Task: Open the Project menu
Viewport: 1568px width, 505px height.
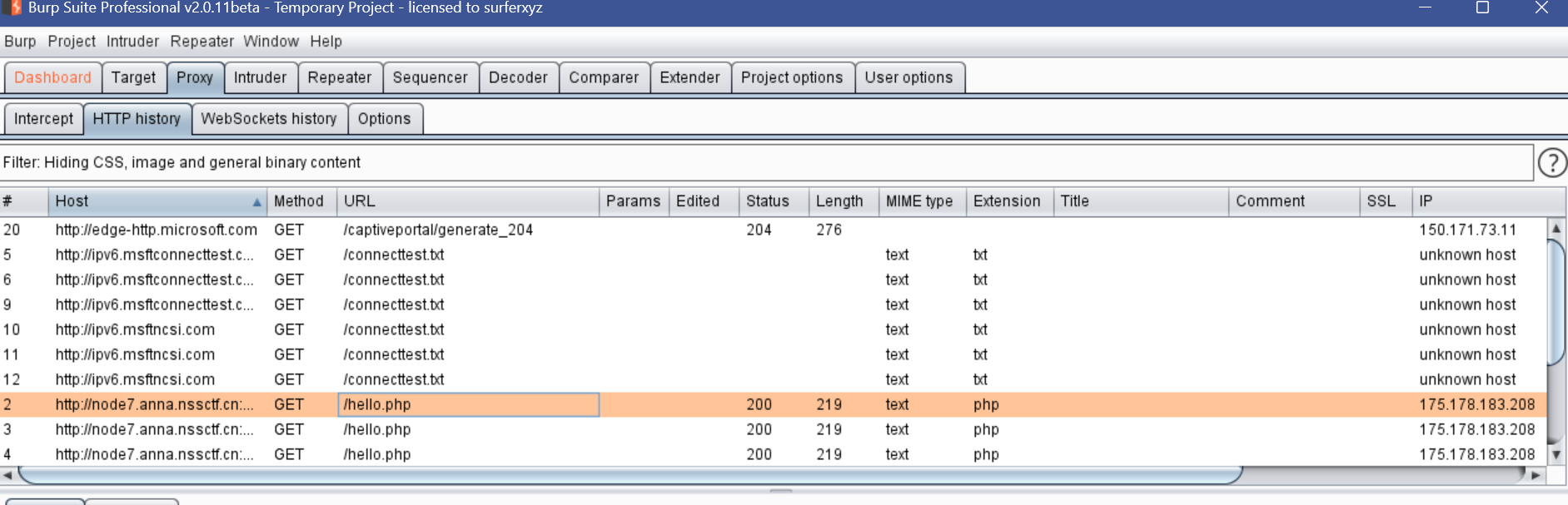Action: coord(72,42)
